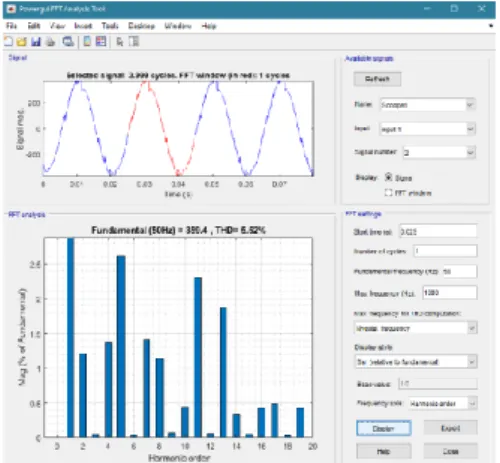The width and height of the screenshot is (500, 463).
Task: Click the Display button
Action: (383, 428)
